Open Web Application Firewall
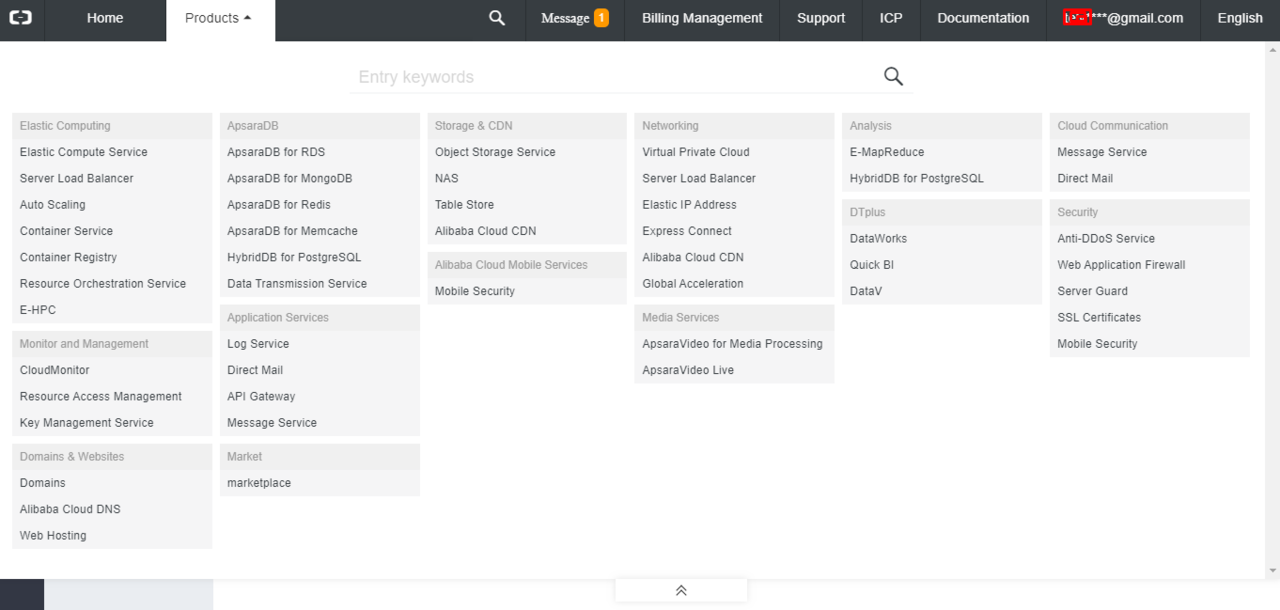 1122,265
